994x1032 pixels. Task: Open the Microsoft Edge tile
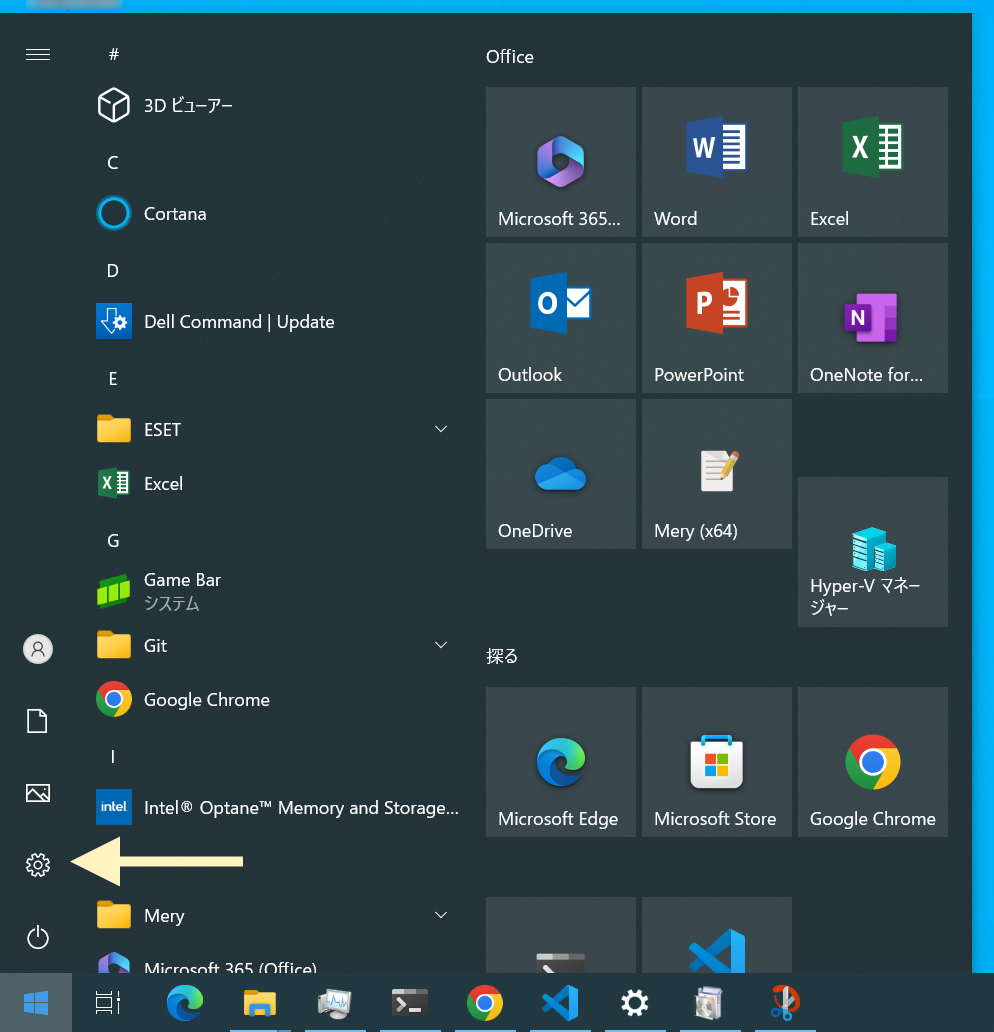coord(561,762)
